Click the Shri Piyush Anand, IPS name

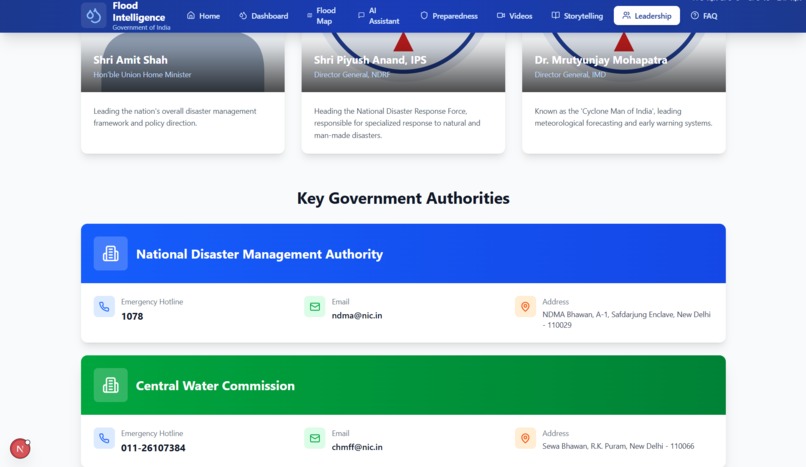[370, 60]
